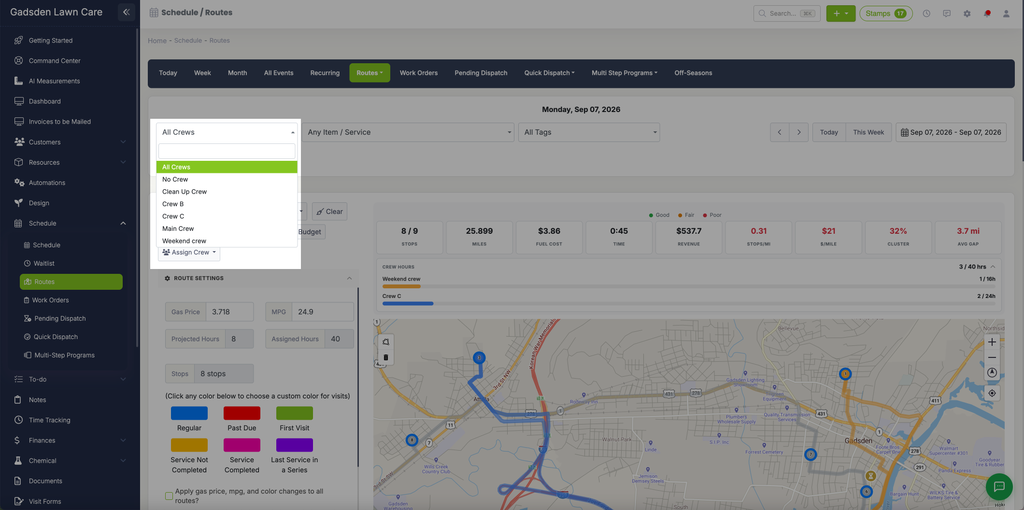Switch to Work Orders tab

point(419,72)
